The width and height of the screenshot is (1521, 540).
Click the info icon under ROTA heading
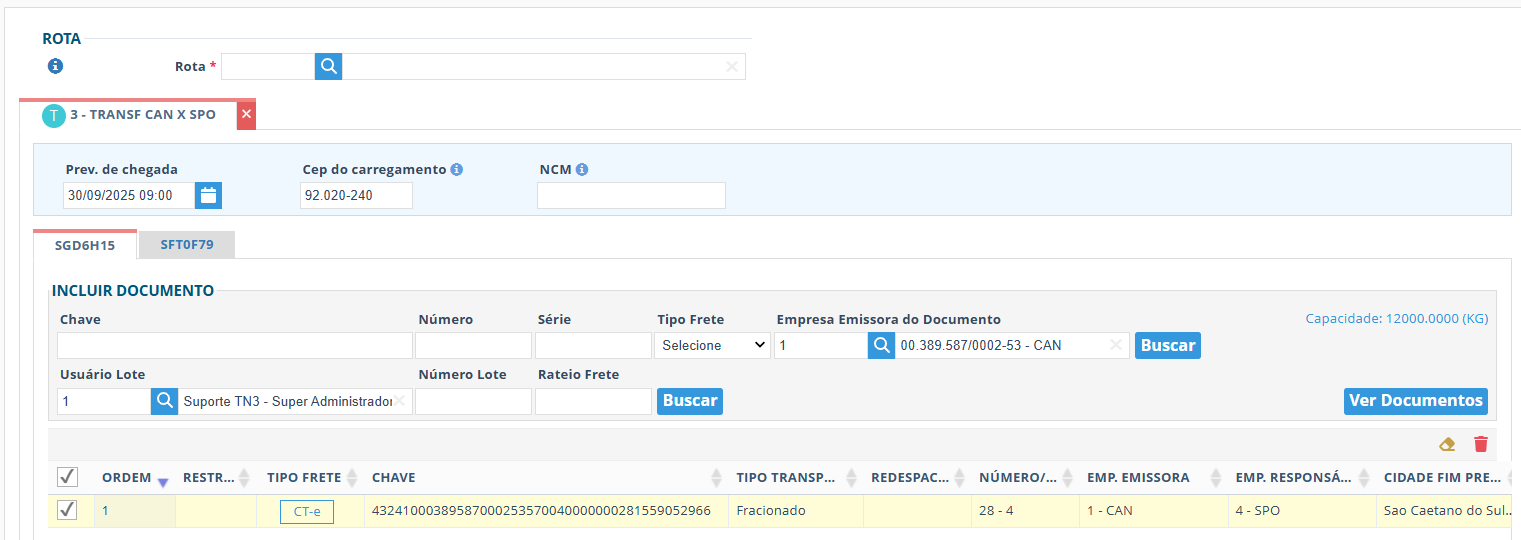pos(55,67)
